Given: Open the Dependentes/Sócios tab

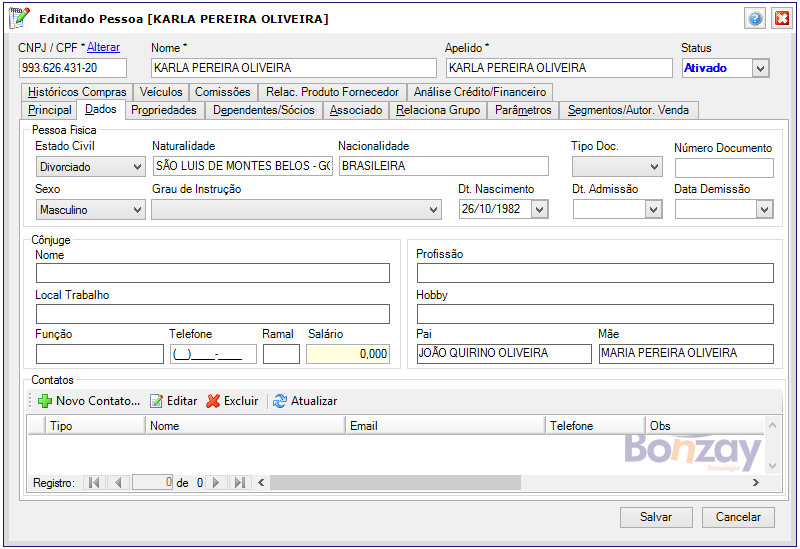Looking at the screenshot, I should (264, 110).
